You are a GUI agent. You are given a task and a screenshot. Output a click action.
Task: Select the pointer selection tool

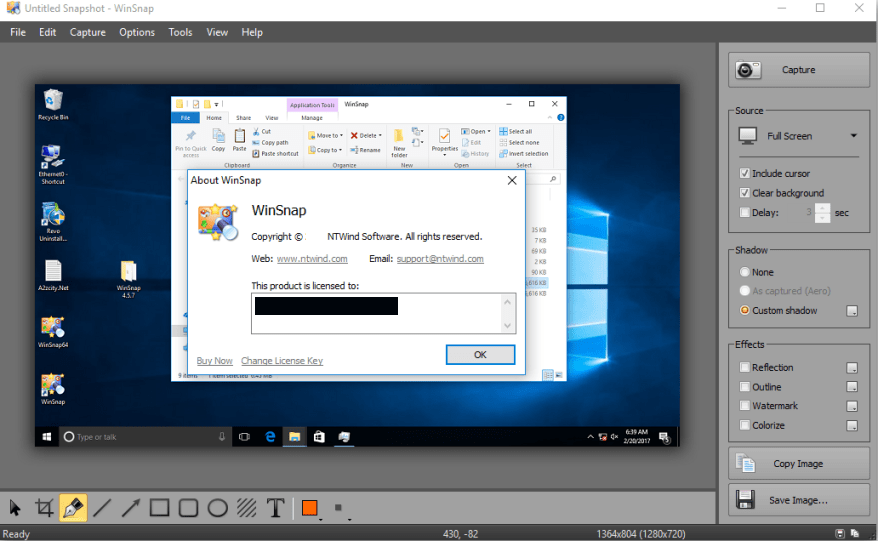pyautogui.click(x=15, y=508)
